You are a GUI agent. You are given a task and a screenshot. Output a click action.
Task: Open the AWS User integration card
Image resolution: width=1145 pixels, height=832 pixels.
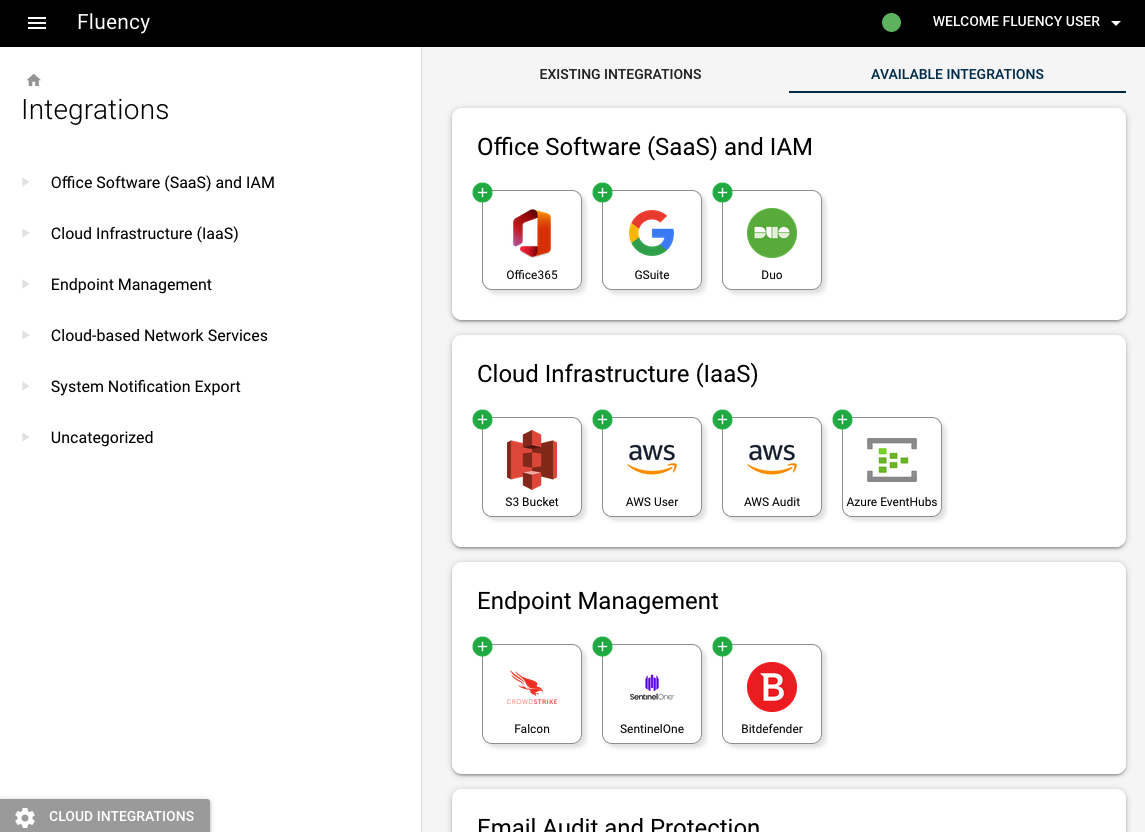tap(651, 467)
